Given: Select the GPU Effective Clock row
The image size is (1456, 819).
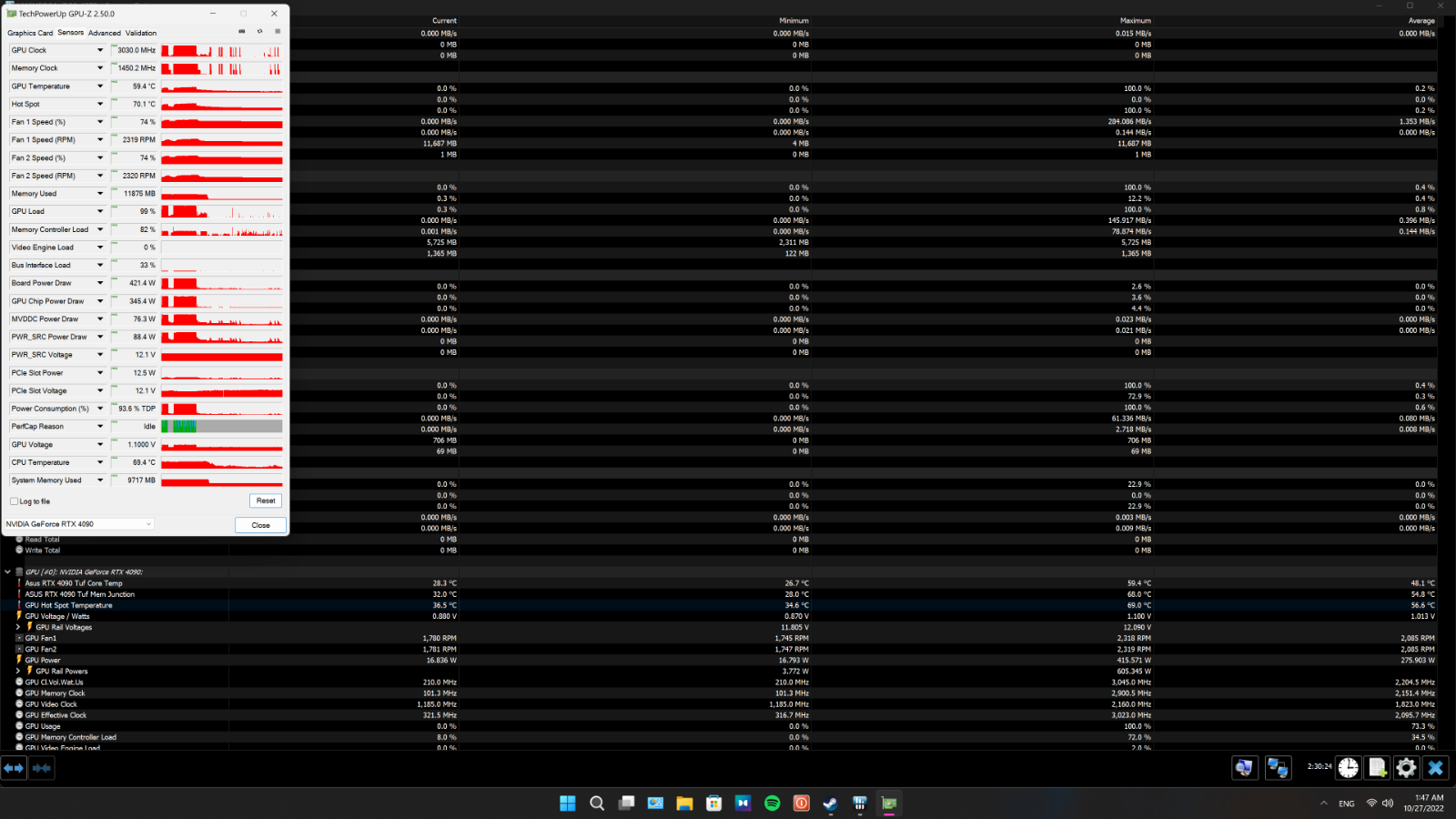Looking at the screenshot, I should [x=719, y=715].
